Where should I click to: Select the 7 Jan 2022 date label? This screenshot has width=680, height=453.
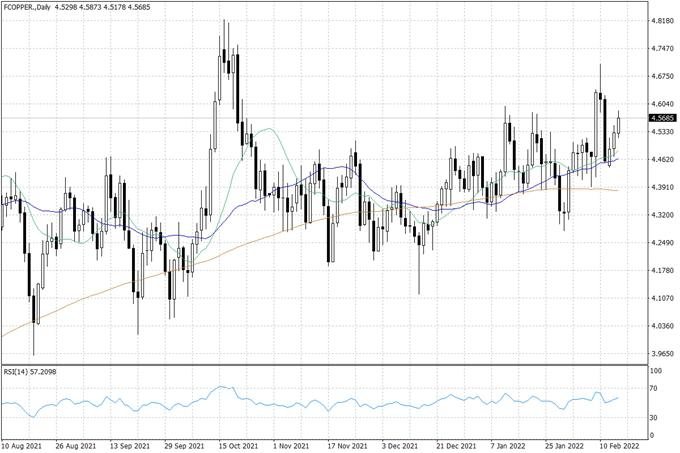pyautogui.click(x=509, y=445)
